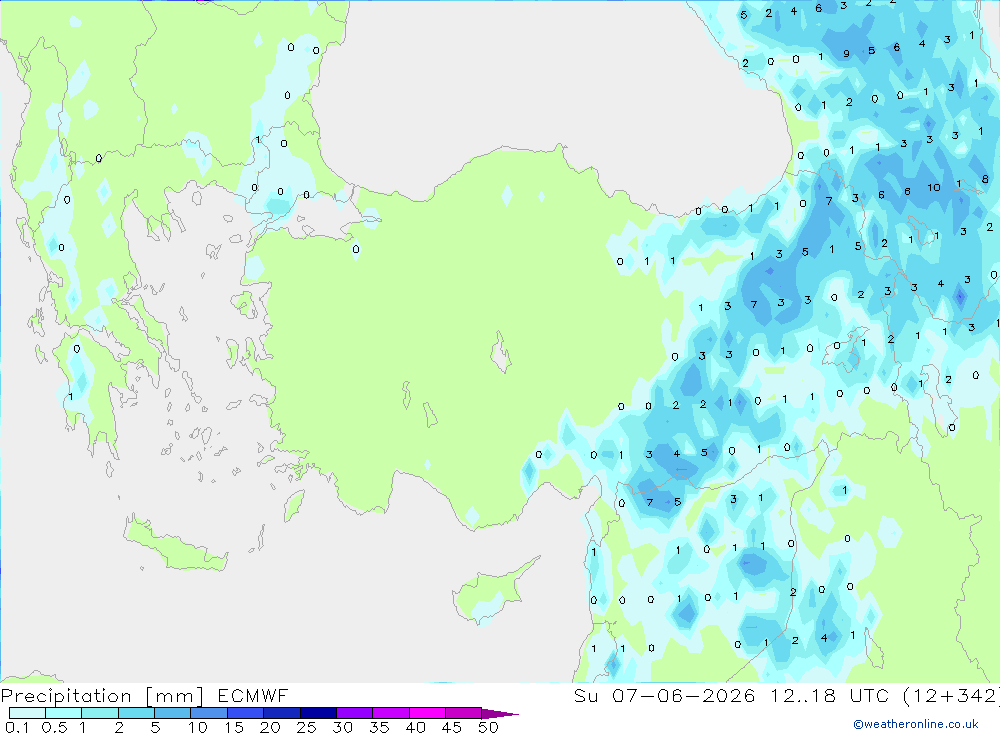Click the '9' precipitation value on the map
Viewport: 1000px width, 733px height.
[x=846, y=54]
